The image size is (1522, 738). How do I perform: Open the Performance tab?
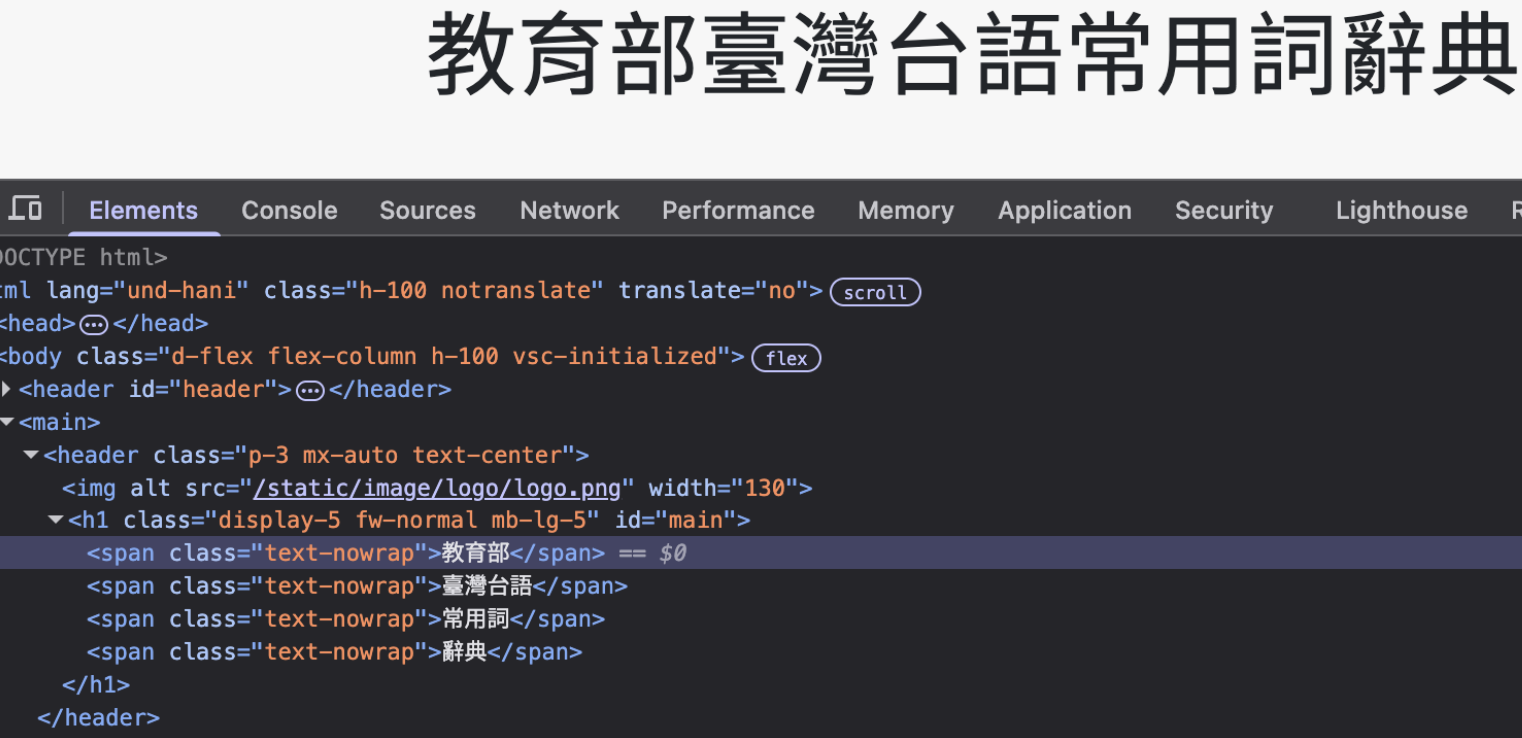tap(738, 210)
